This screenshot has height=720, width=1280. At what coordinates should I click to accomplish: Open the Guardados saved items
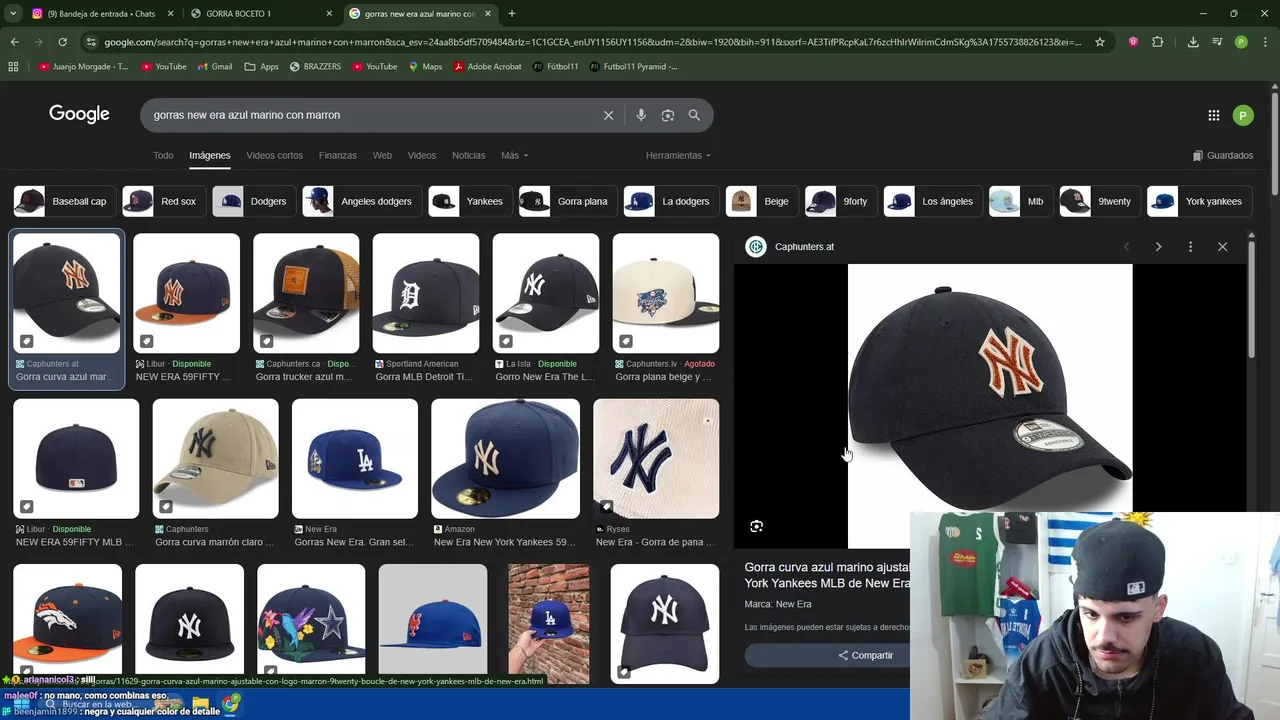(1223, 155)
